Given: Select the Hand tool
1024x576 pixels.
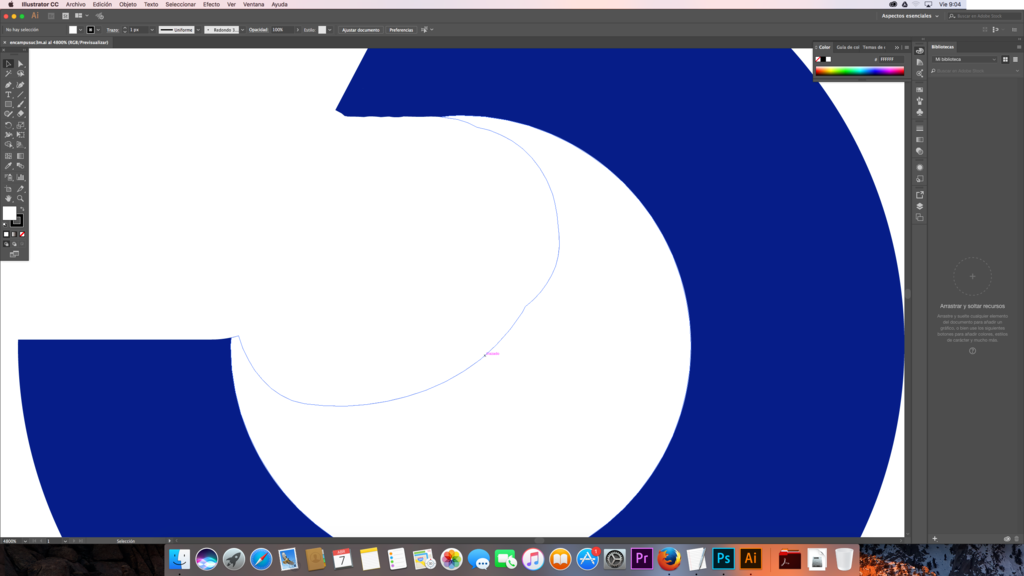Looking at the screenshot, I should click(8, 198).
